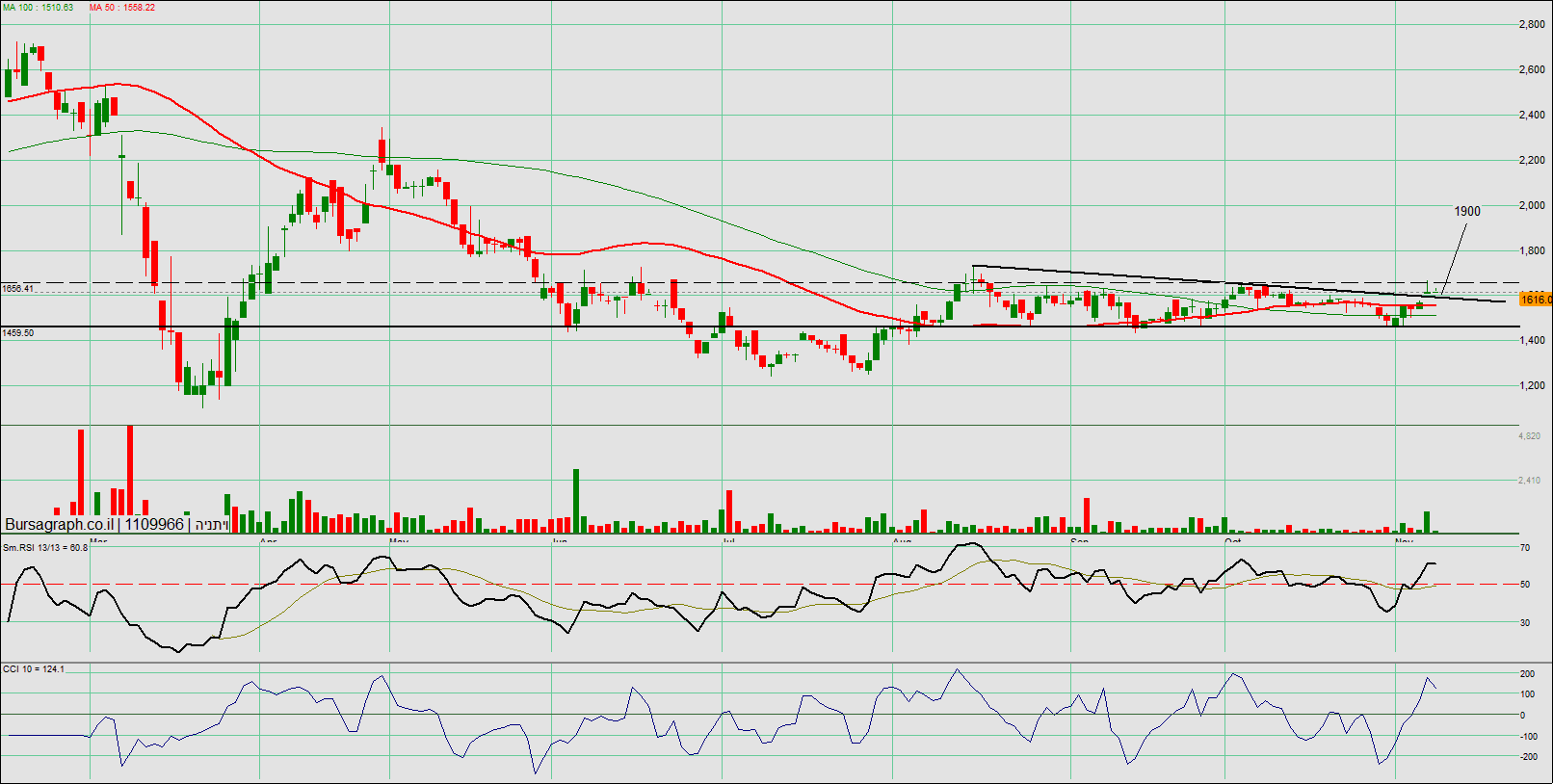1553x784 pixels.
Task: Select the orange 1616.0 current price tag
Action: (1536, 300)
